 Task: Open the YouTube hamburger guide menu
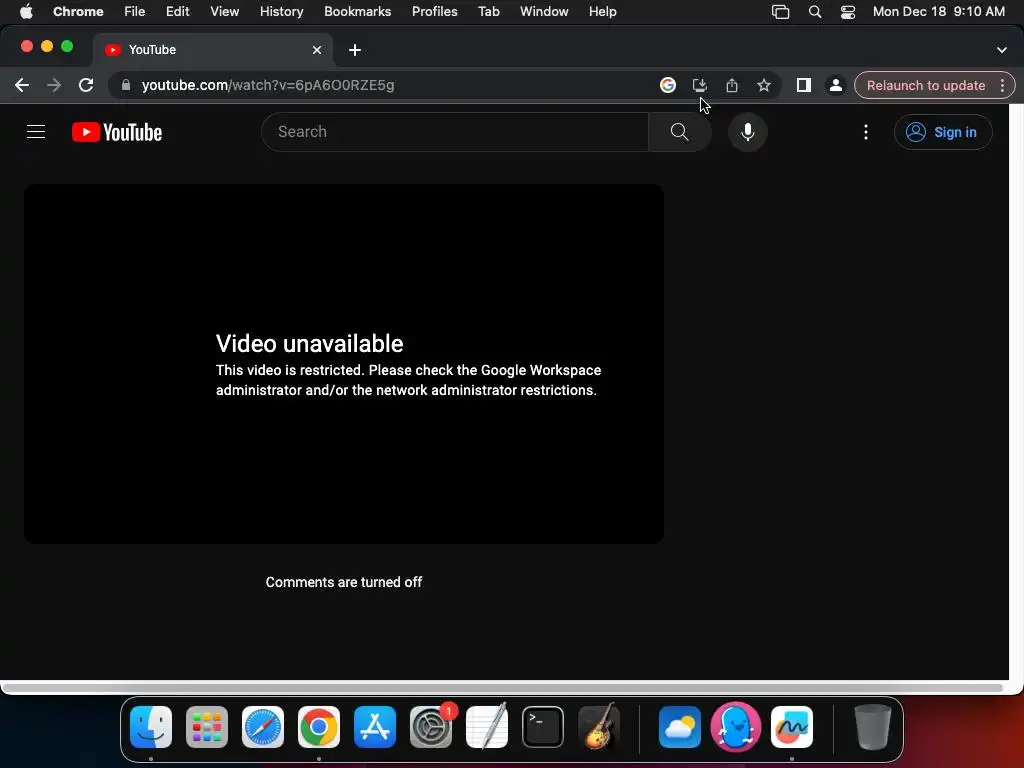pos(36,132)
